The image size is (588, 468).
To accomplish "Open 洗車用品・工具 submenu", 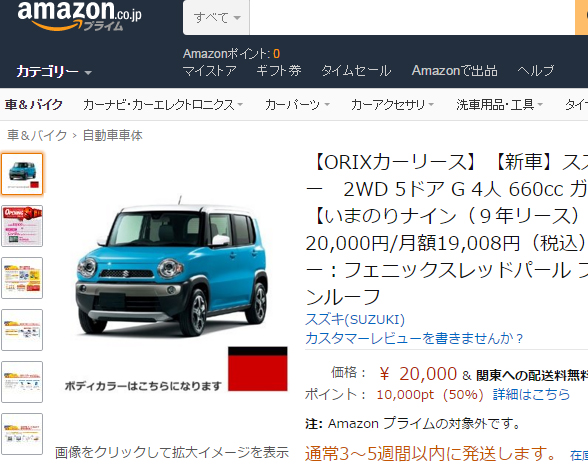I will point(500,105).
